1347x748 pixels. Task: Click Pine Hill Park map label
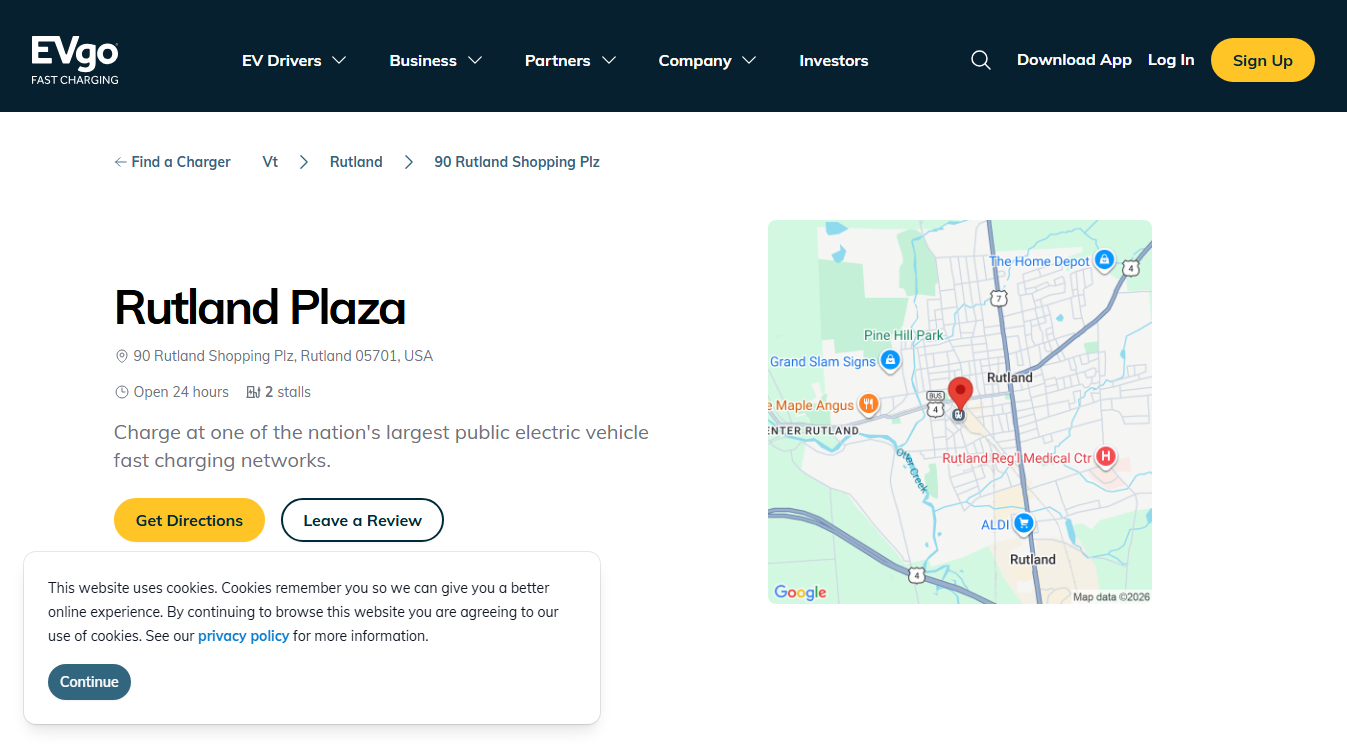[x=903, y=335]
